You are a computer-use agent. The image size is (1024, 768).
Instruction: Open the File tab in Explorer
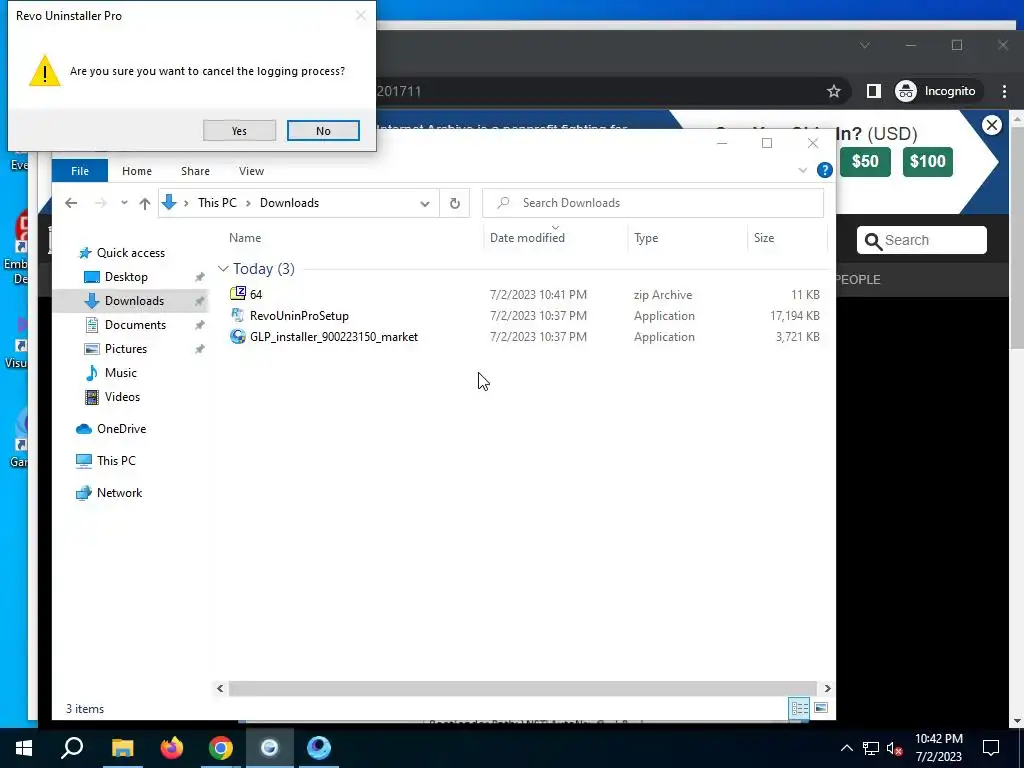pyautogui.click(x=80, y=171)
